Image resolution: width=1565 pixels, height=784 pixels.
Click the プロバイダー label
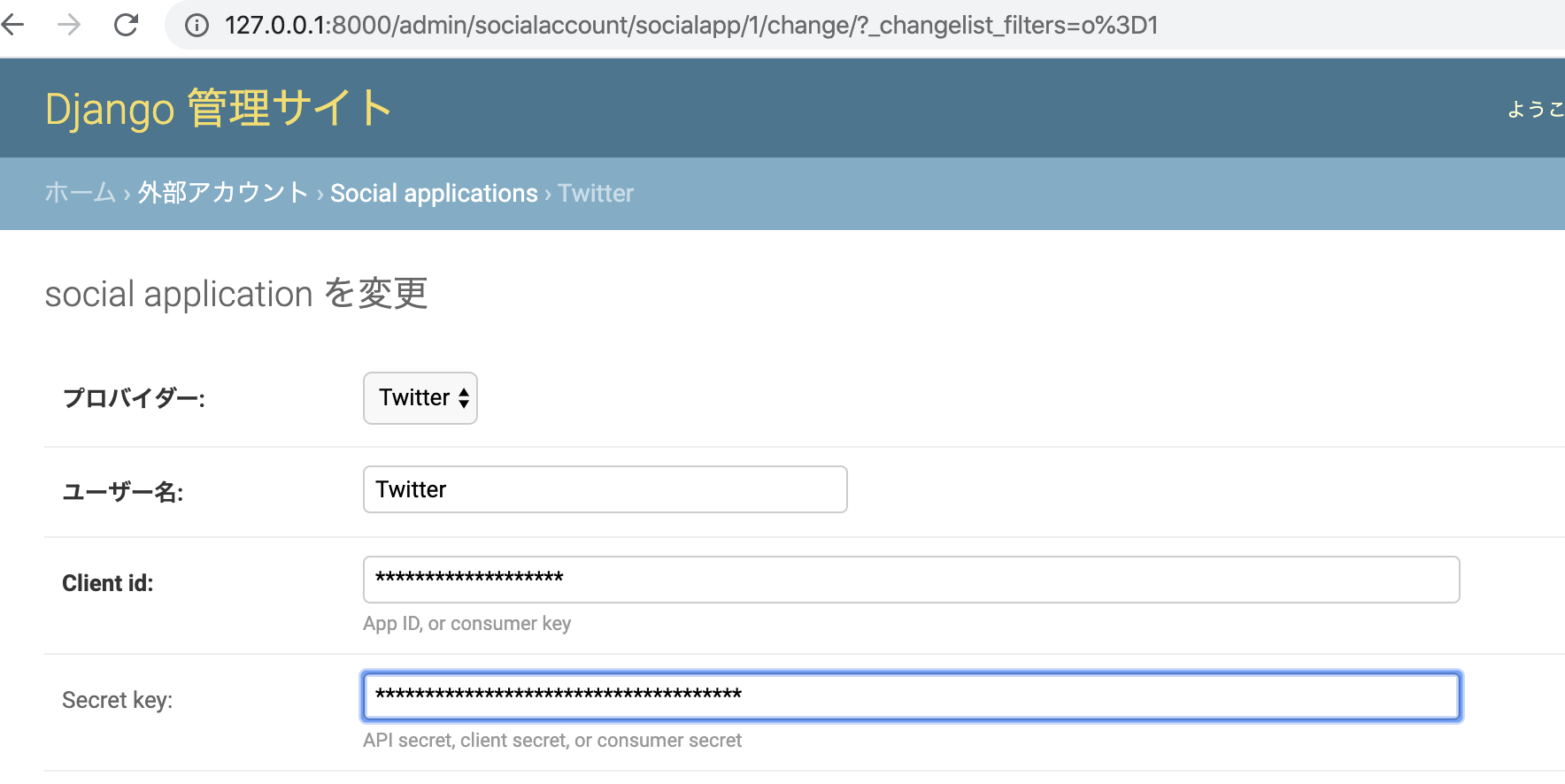pyautogui.click(x=134, y=399)
